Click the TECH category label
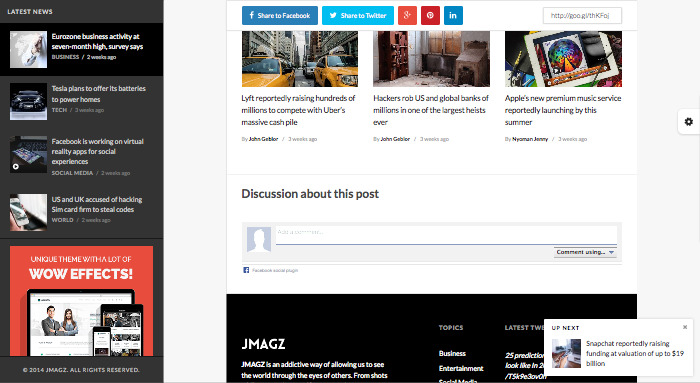700x383 pixels. click(x=59, y=110)
